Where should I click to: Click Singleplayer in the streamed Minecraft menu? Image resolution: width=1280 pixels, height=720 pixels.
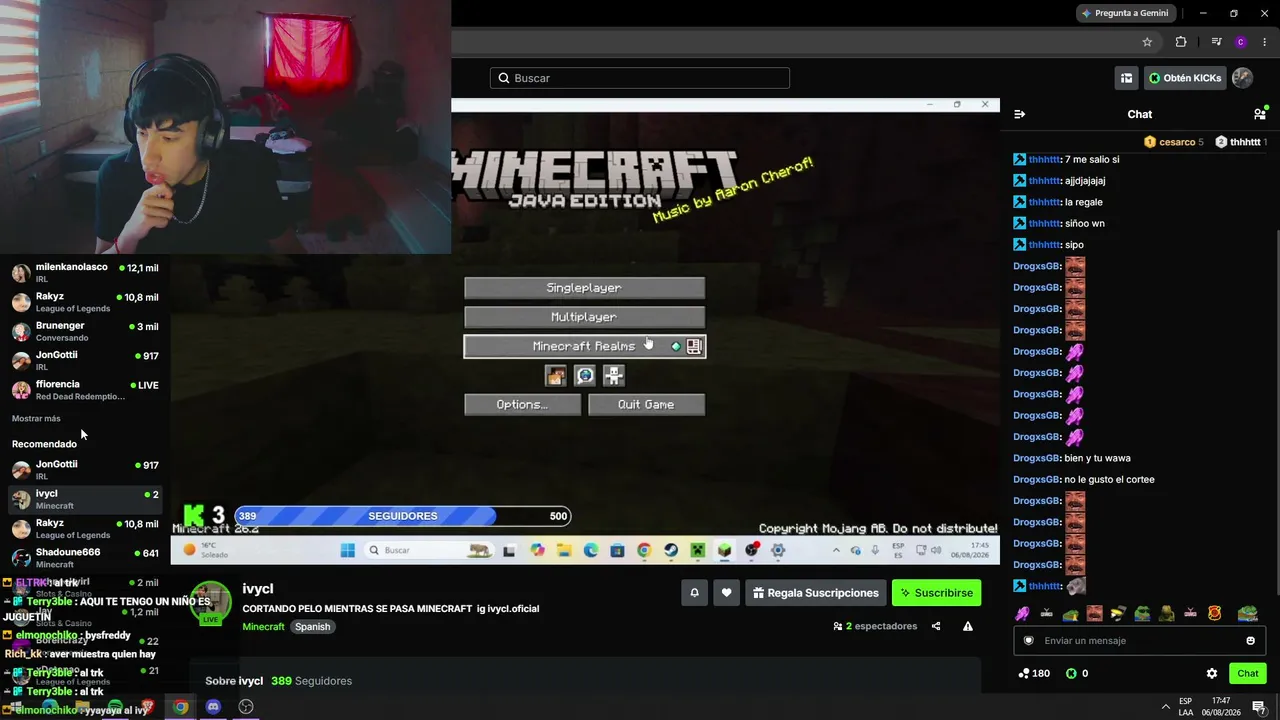click(584, 288)
